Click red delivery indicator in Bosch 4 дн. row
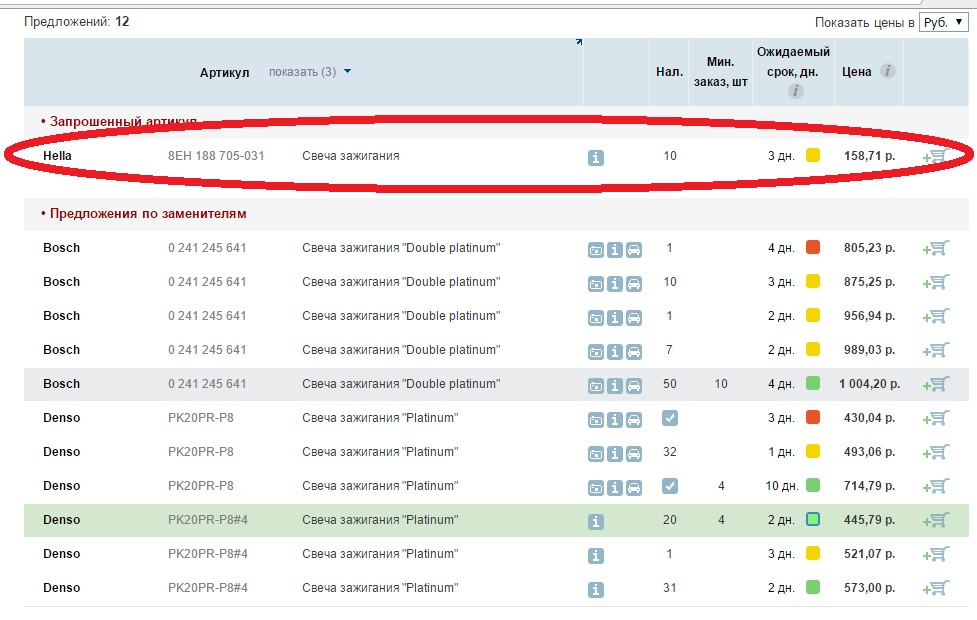This screenshot has height=620, width=977. coord(813,248)
